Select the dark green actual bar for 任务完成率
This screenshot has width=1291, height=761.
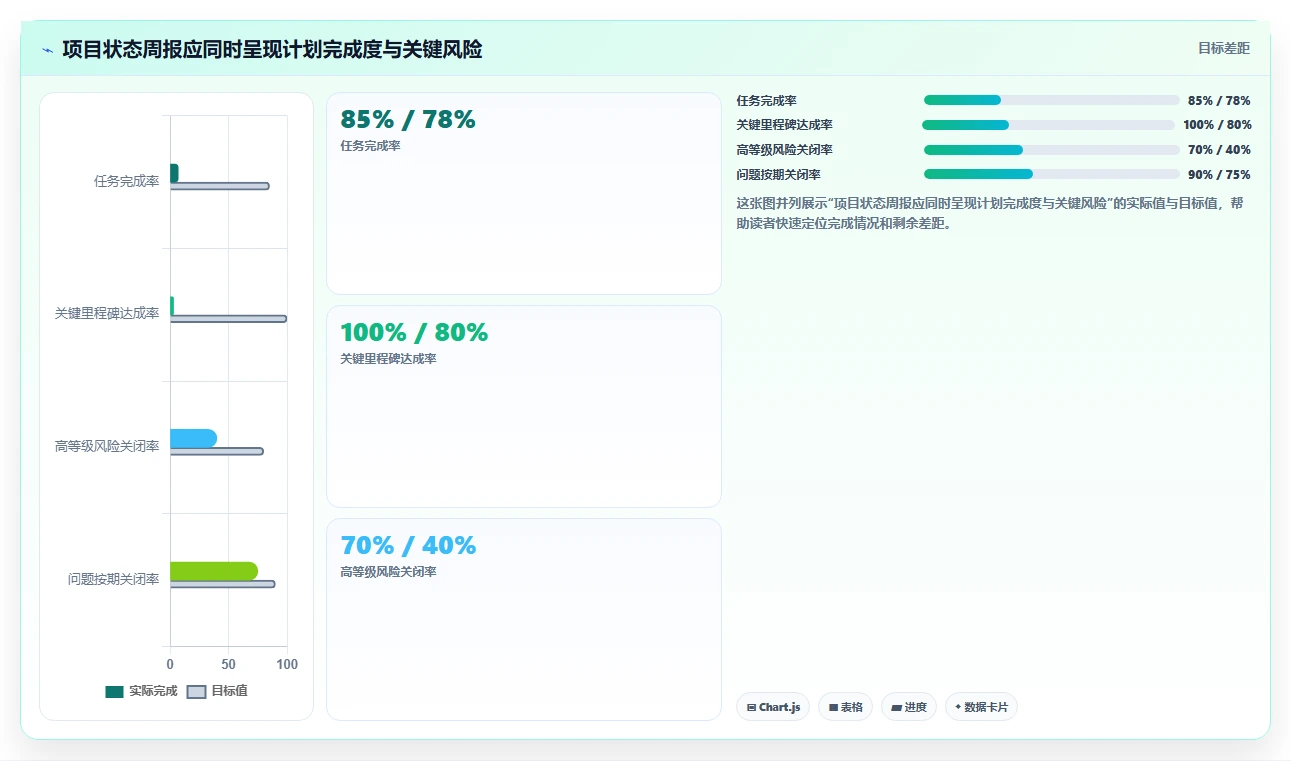tap(174, 173)
